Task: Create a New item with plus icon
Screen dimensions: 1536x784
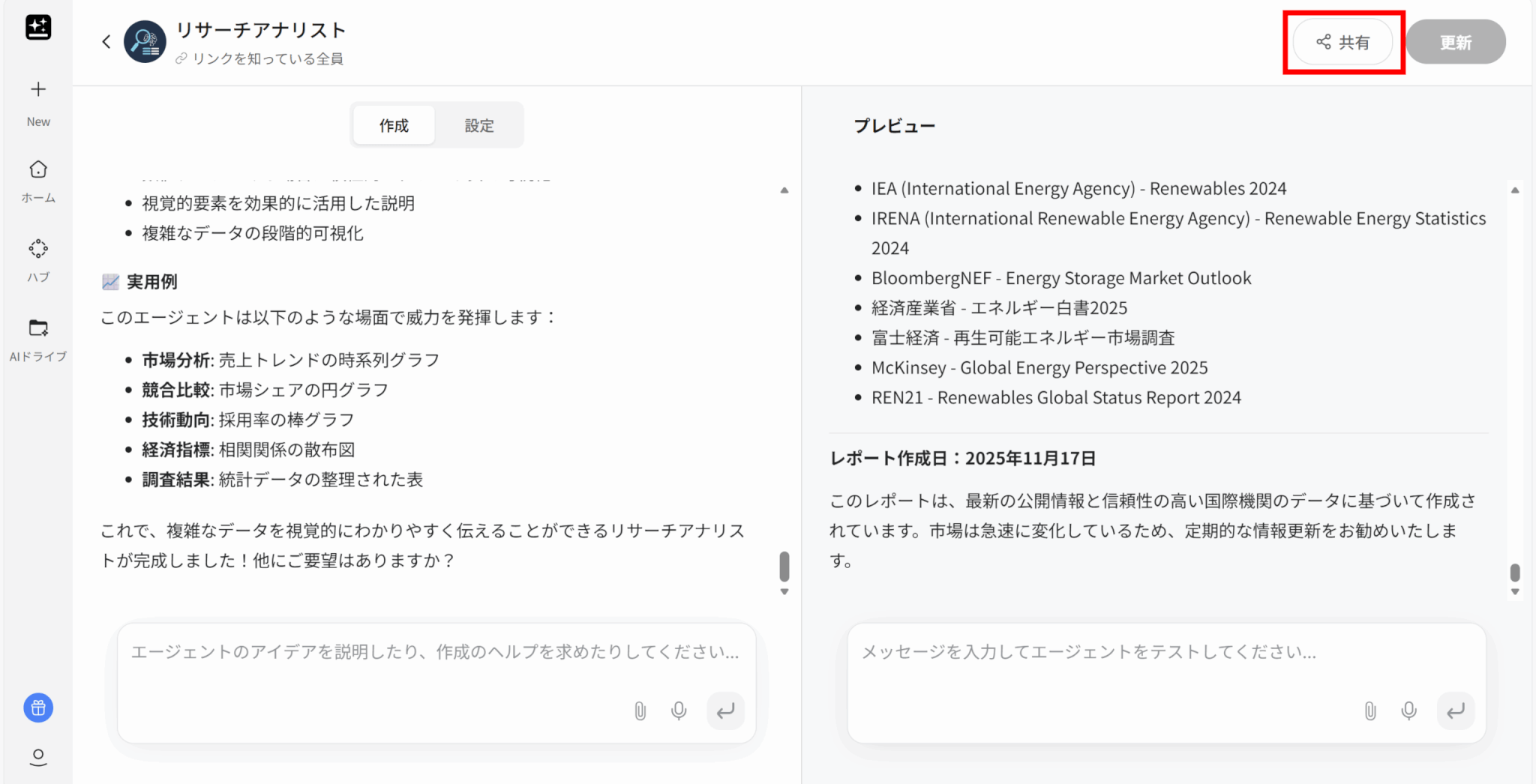Action: (38, 90)
